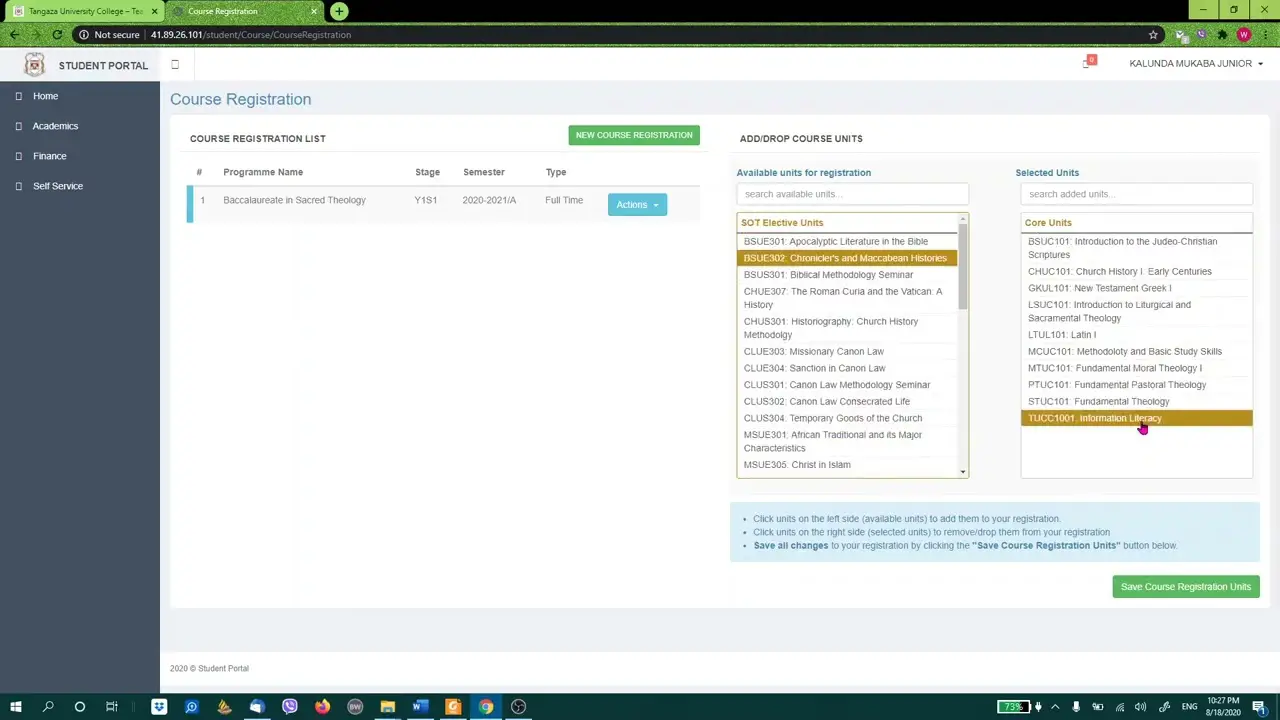Image resolution: width=1280 pixels, height=720 pixels.
Task: Open a new browser tab
Action: 339,11
